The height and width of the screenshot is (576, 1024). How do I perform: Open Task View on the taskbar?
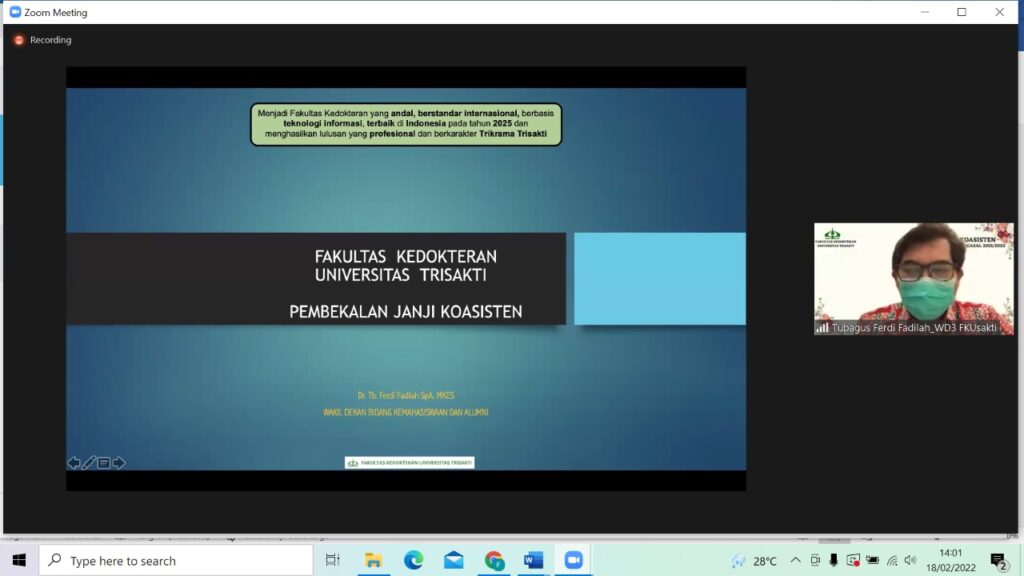(x=332, y=560)
